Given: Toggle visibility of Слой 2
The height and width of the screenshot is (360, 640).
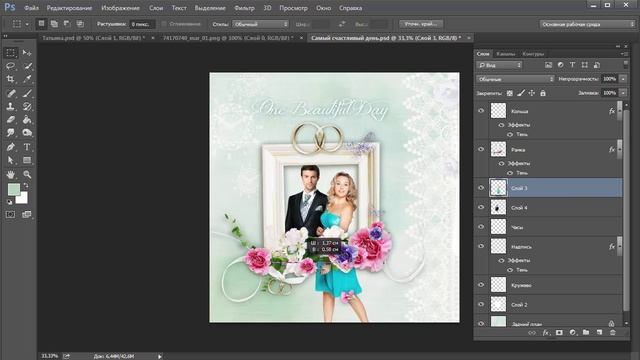Looking at the screenshot, I should [481, 304].
